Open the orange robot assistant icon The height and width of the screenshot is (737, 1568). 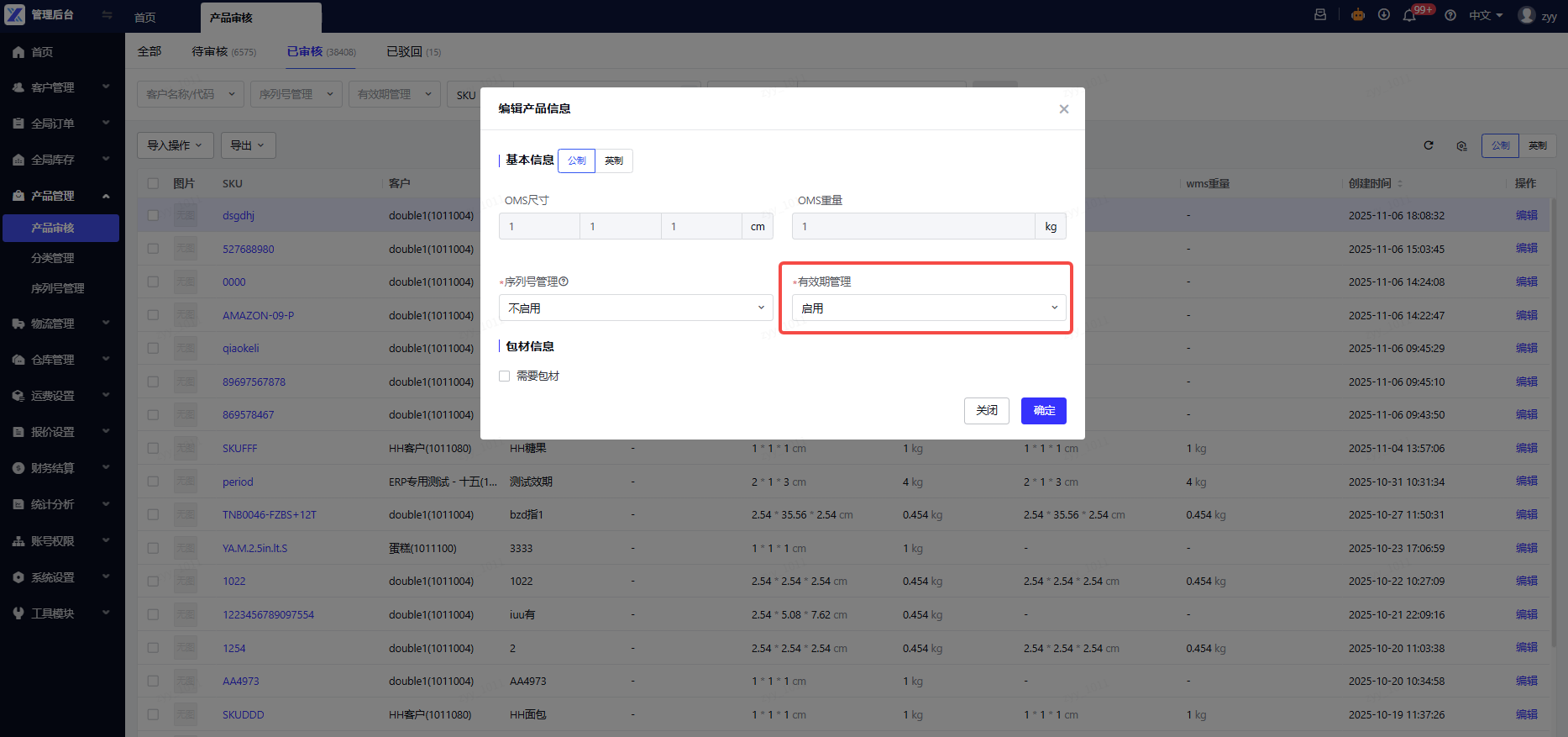point(1358,15)
